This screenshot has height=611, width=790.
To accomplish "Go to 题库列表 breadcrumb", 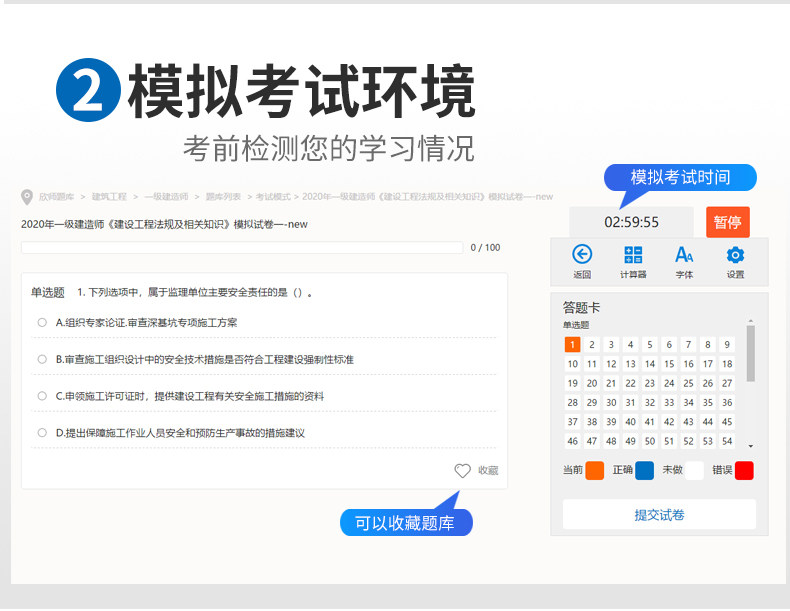I will [x=223, y=196].
